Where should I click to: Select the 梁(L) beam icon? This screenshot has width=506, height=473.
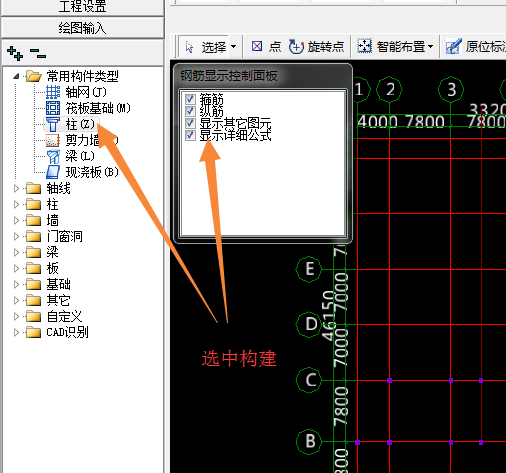point(53,156)
